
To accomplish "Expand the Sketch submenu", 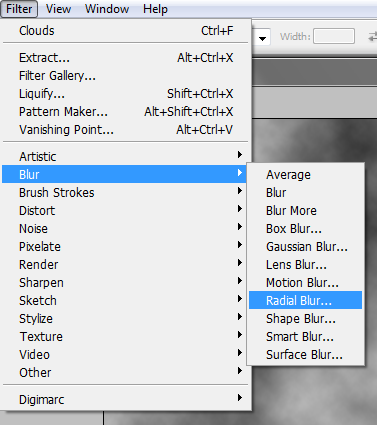I will coord(124,300).
